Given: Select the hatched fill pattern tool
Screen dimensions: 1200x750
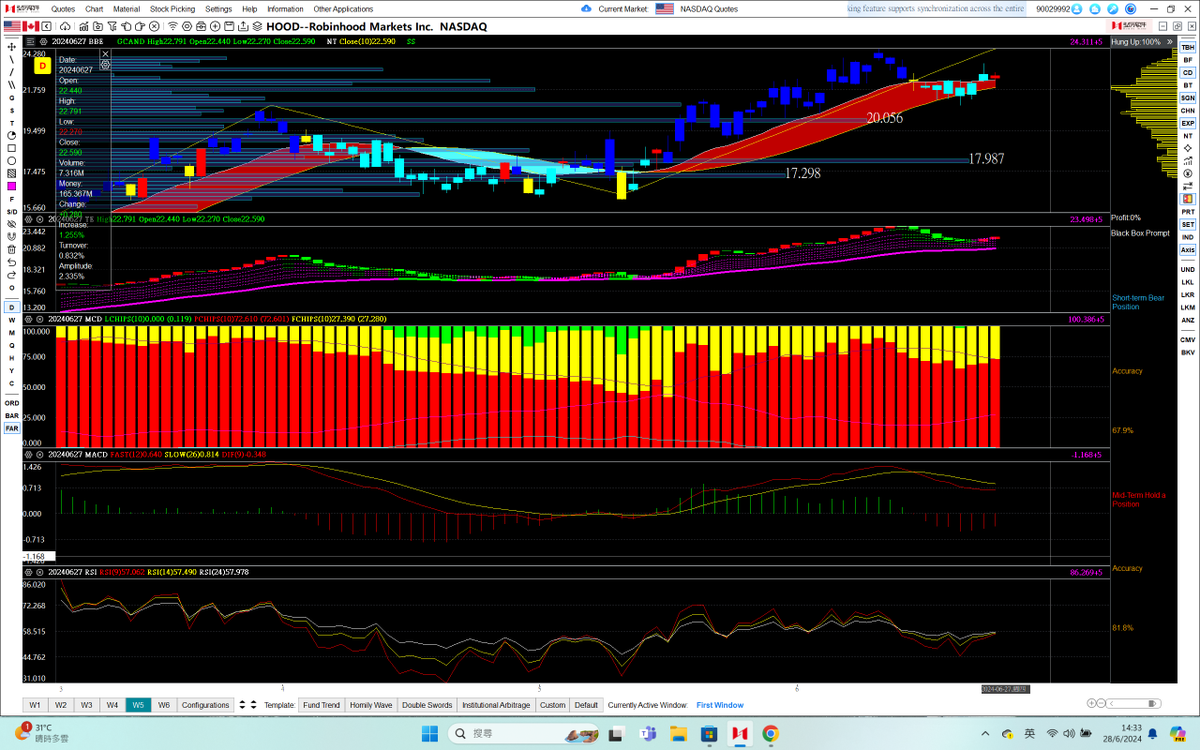Looking at the screenshot, I should (12, 173).
